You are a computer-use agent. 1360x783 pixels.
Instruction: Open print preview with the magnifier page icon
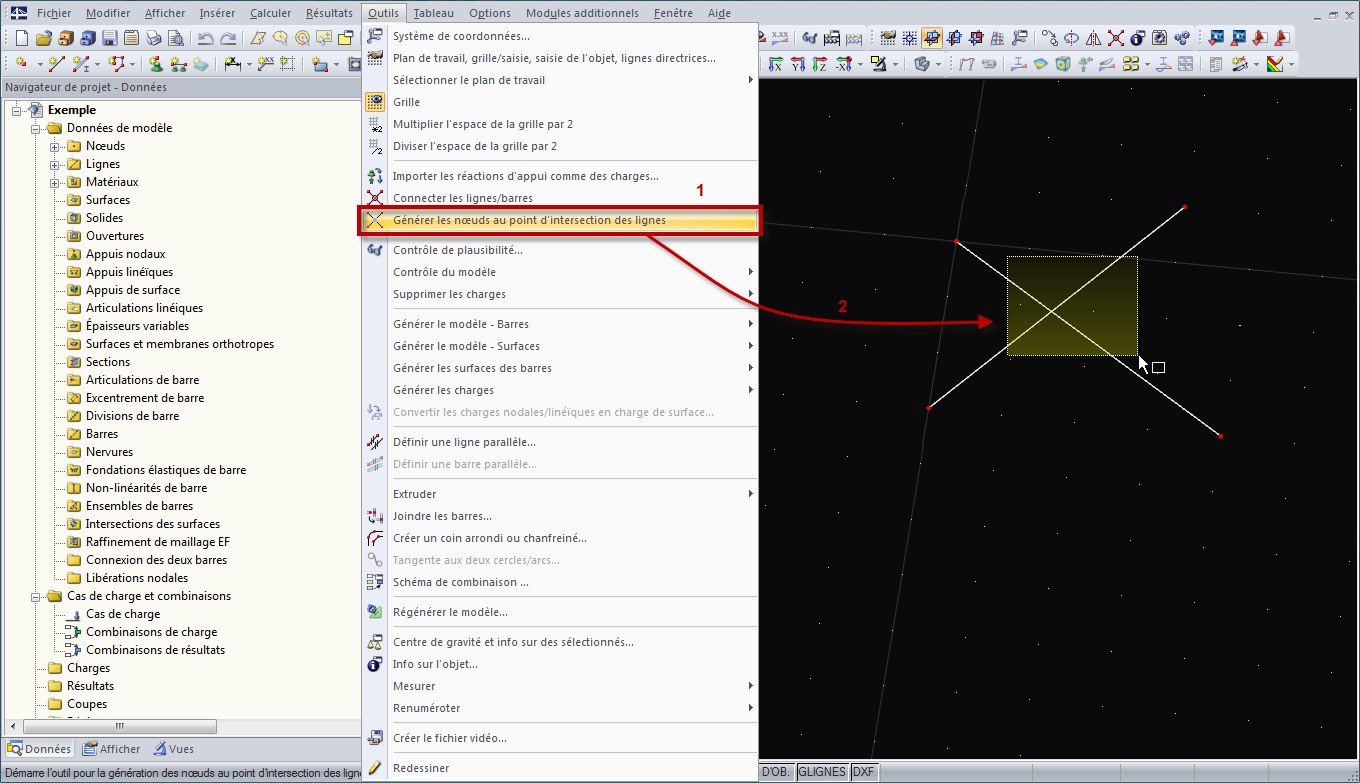click(x=175, y=38)
